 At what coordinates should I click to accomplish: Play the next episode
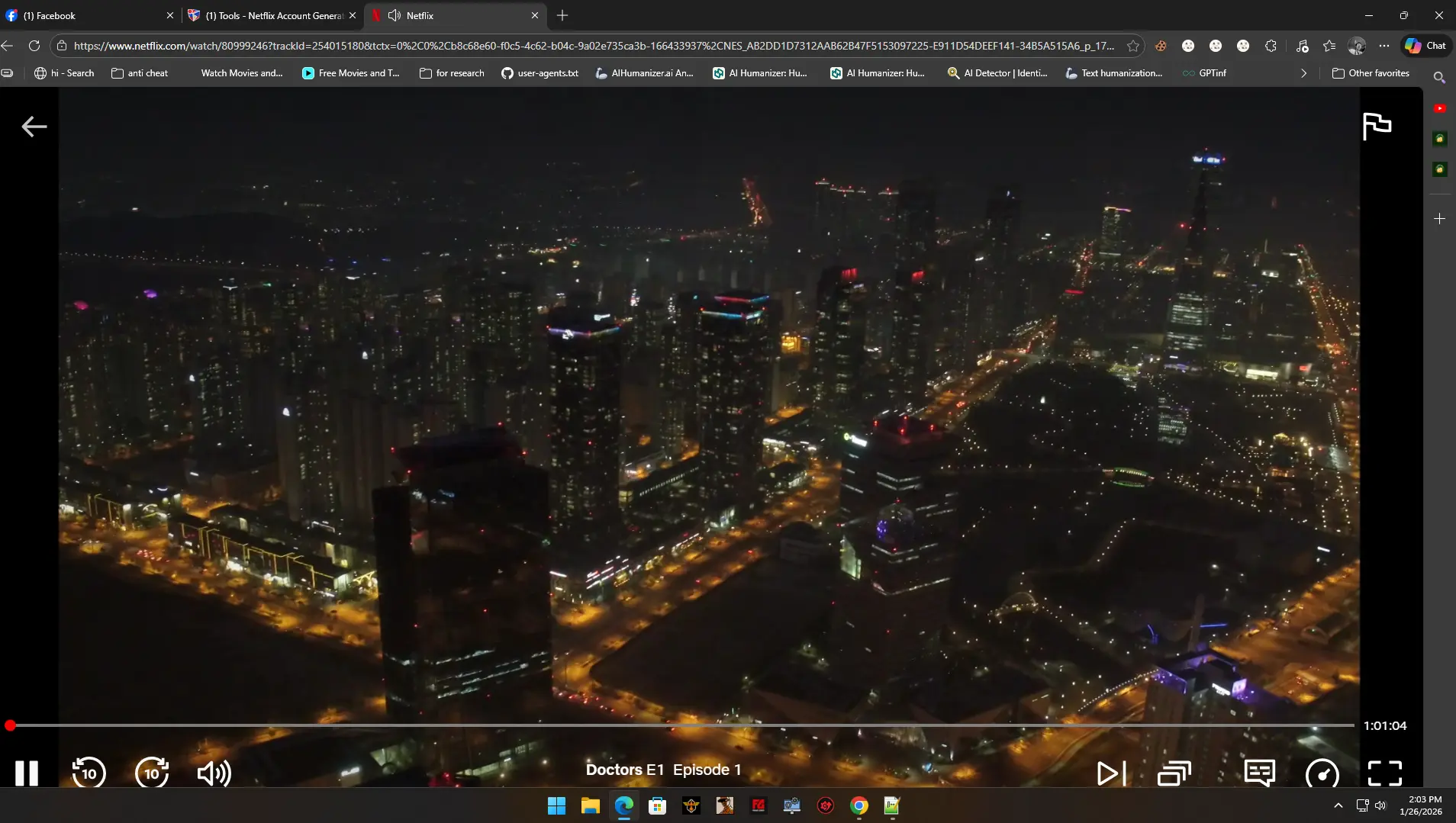pyautogui.click(x=1111, y=773)
